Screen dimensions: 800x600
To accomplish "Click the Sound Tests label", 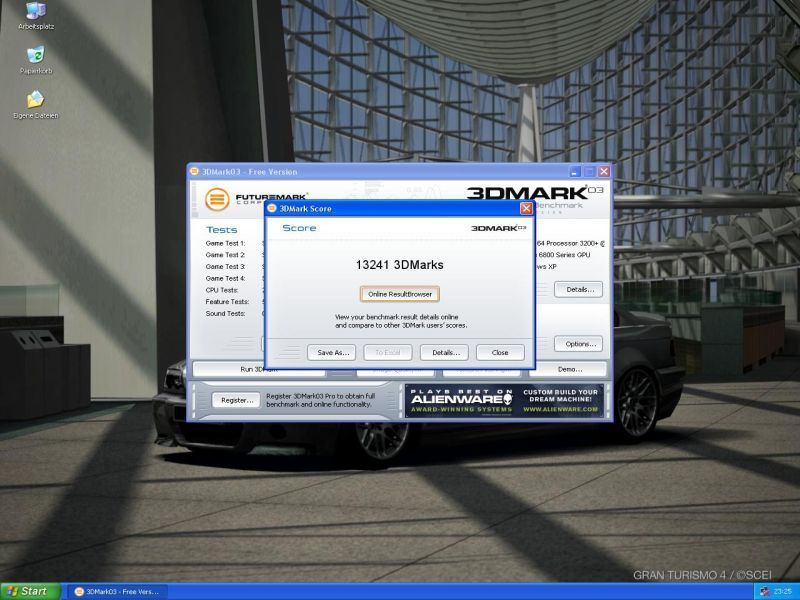I will coord(226,314).
